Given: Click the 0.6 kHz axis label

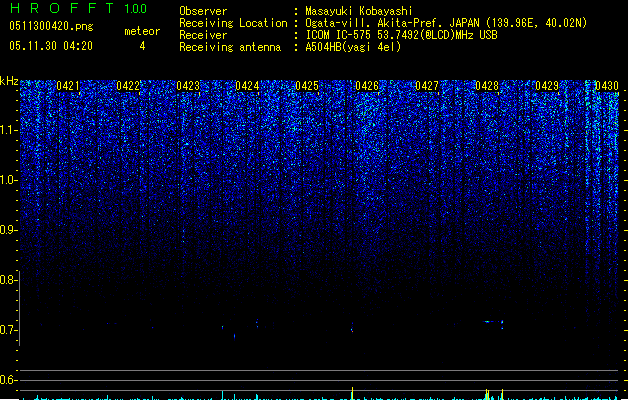Looking at the screenshot, I should tap(8, 380).
